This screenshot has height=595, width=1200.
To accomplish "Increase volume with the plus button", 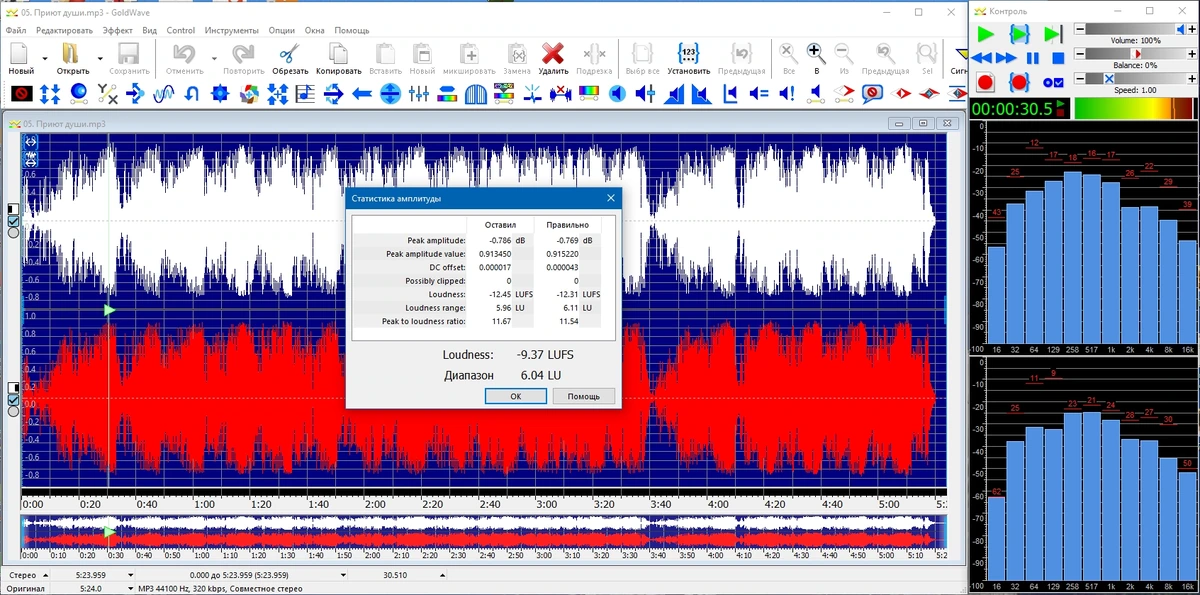I will pyautogui.click(x=1192, y=29).
